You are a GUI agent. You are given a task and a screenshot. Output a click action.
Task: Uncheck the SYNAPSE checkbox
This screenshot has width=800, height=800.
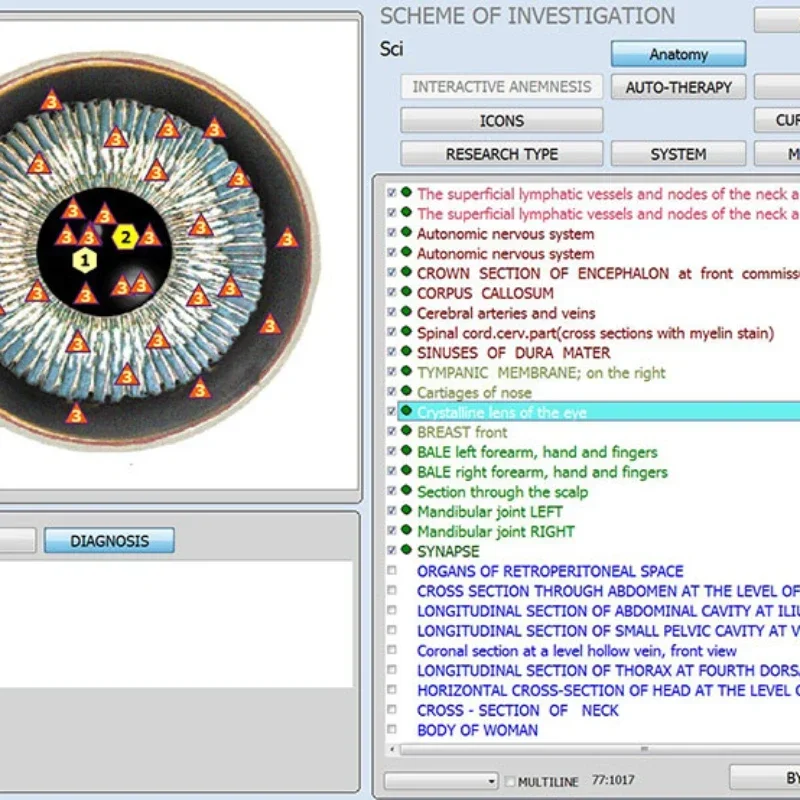391,551
